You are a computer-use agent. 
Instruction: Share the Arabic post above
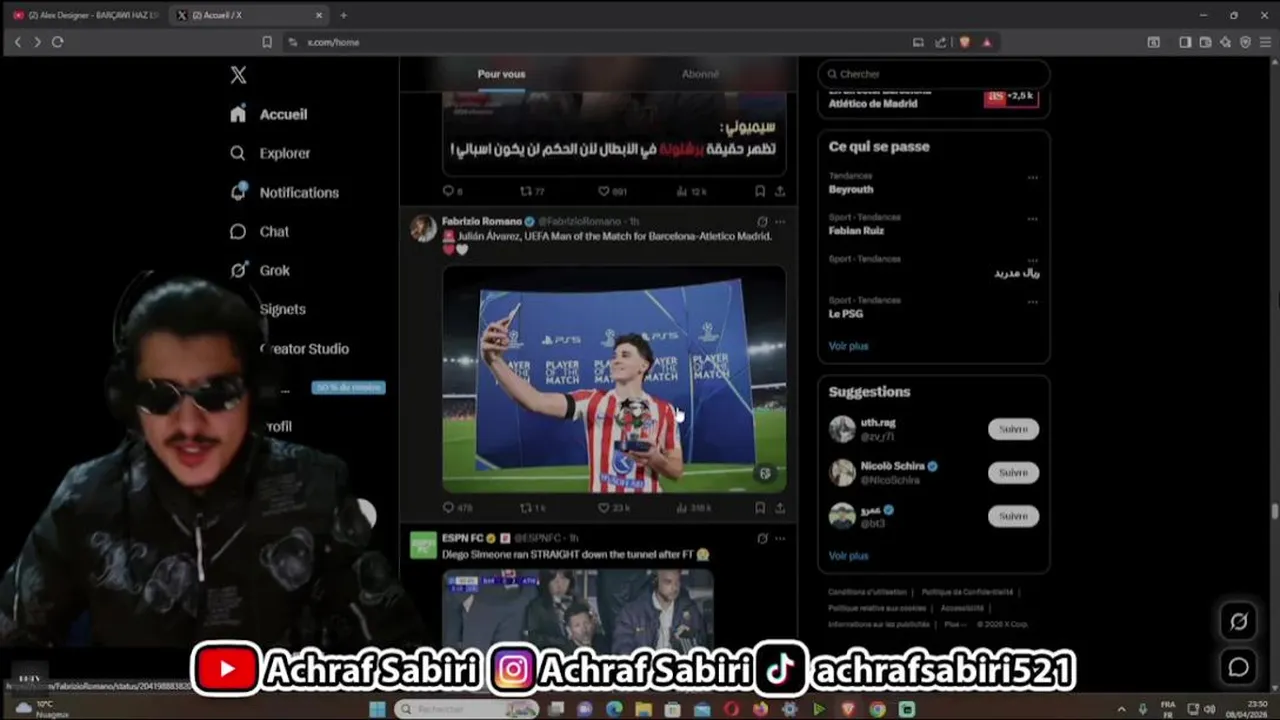coord(780,191)
